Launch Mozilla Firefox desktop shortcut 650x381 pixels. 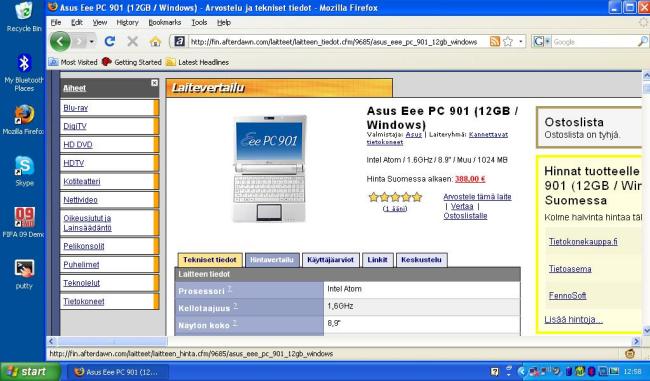tap(24, 120)
